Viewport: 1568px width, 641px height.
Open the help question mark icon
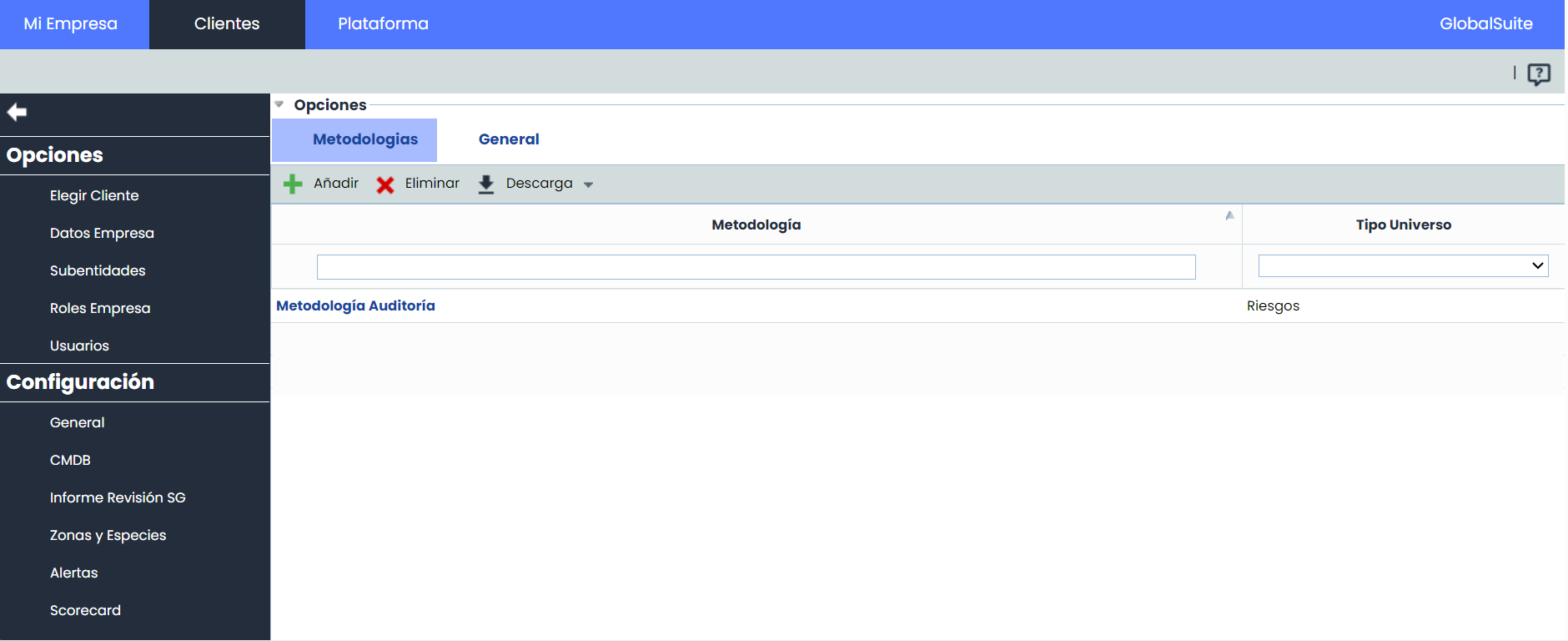1538,74
